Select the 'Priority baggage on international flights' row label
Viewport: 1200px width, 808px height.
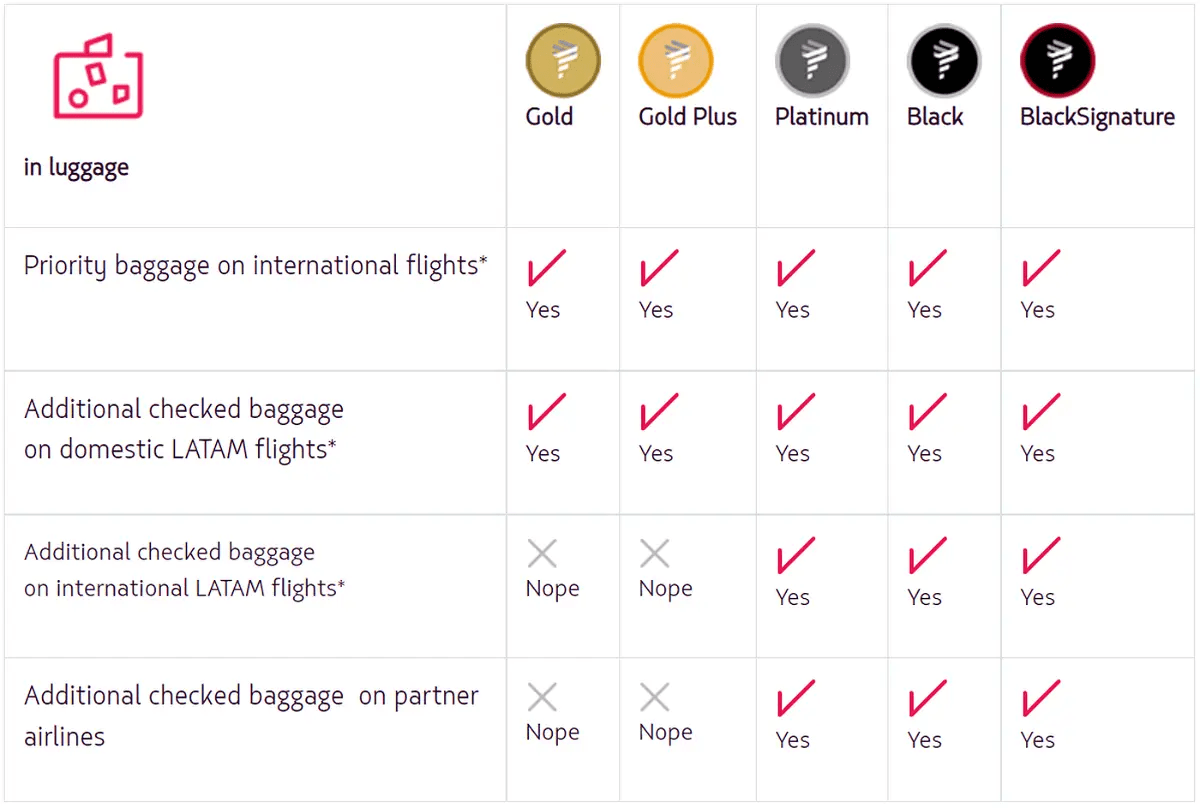(255, 266)
